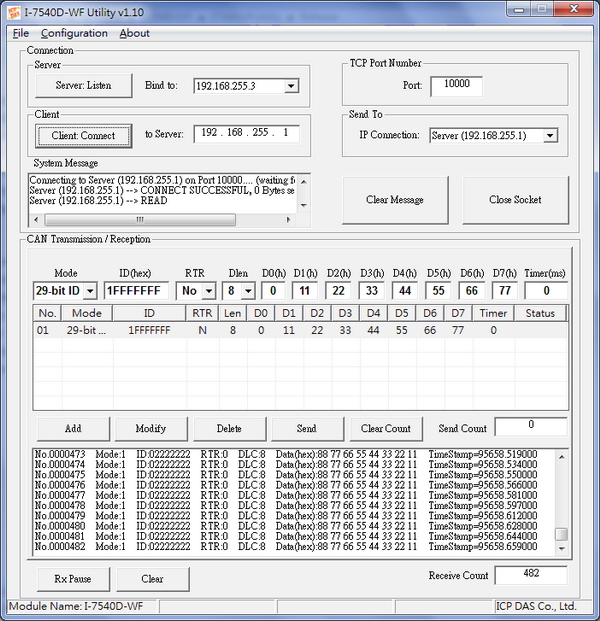600x621 pixels.
Task: Click the Modify button
Action: click(x=151, y=429)
